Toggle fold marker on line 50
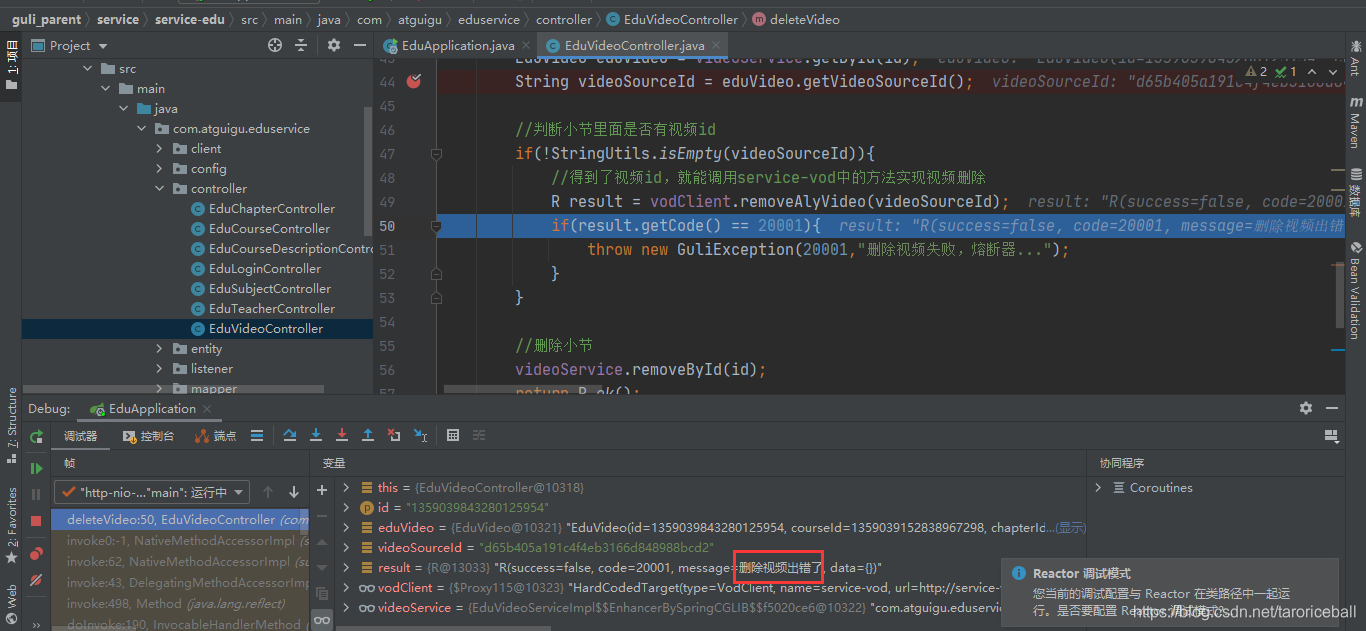The image size is (1366, 631). tap(436, 226)
